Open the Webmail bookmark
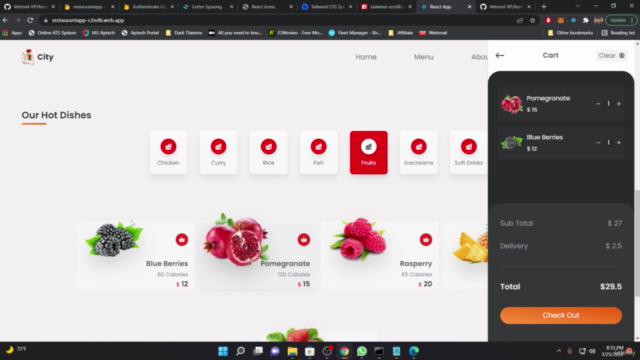The width and height of the screenshot is (640, 360). tap(433, 33)
